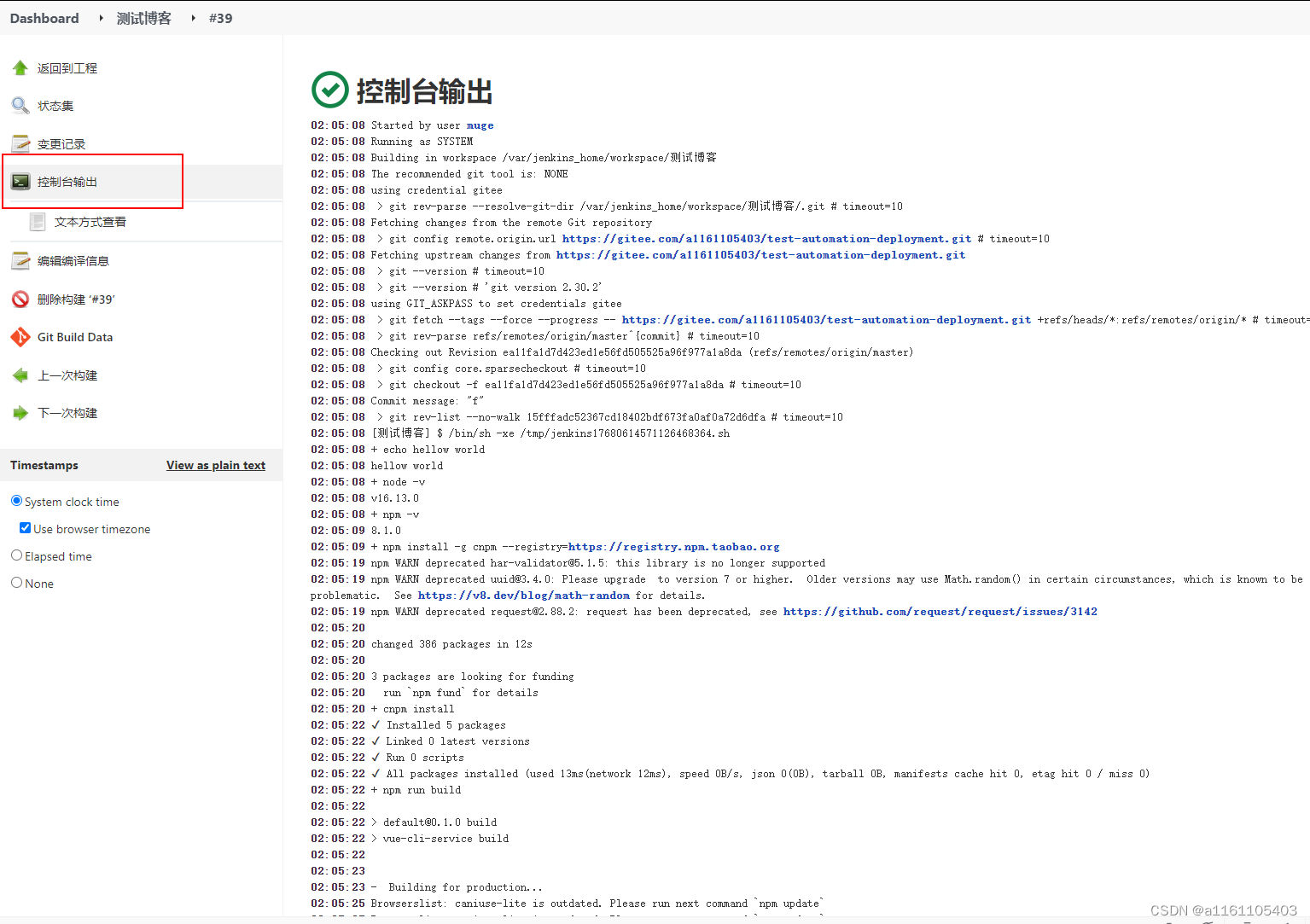Screen dimensions: 1310x924
Task: Click the terminal icon beside 控制台输出
Action: 20,182
